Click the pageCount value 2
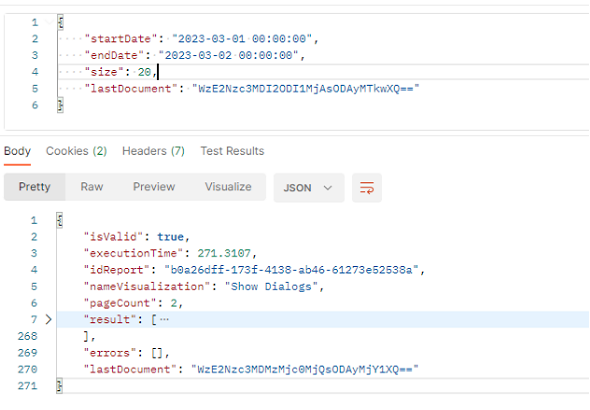Screen dimensions: 590x410 174,303
